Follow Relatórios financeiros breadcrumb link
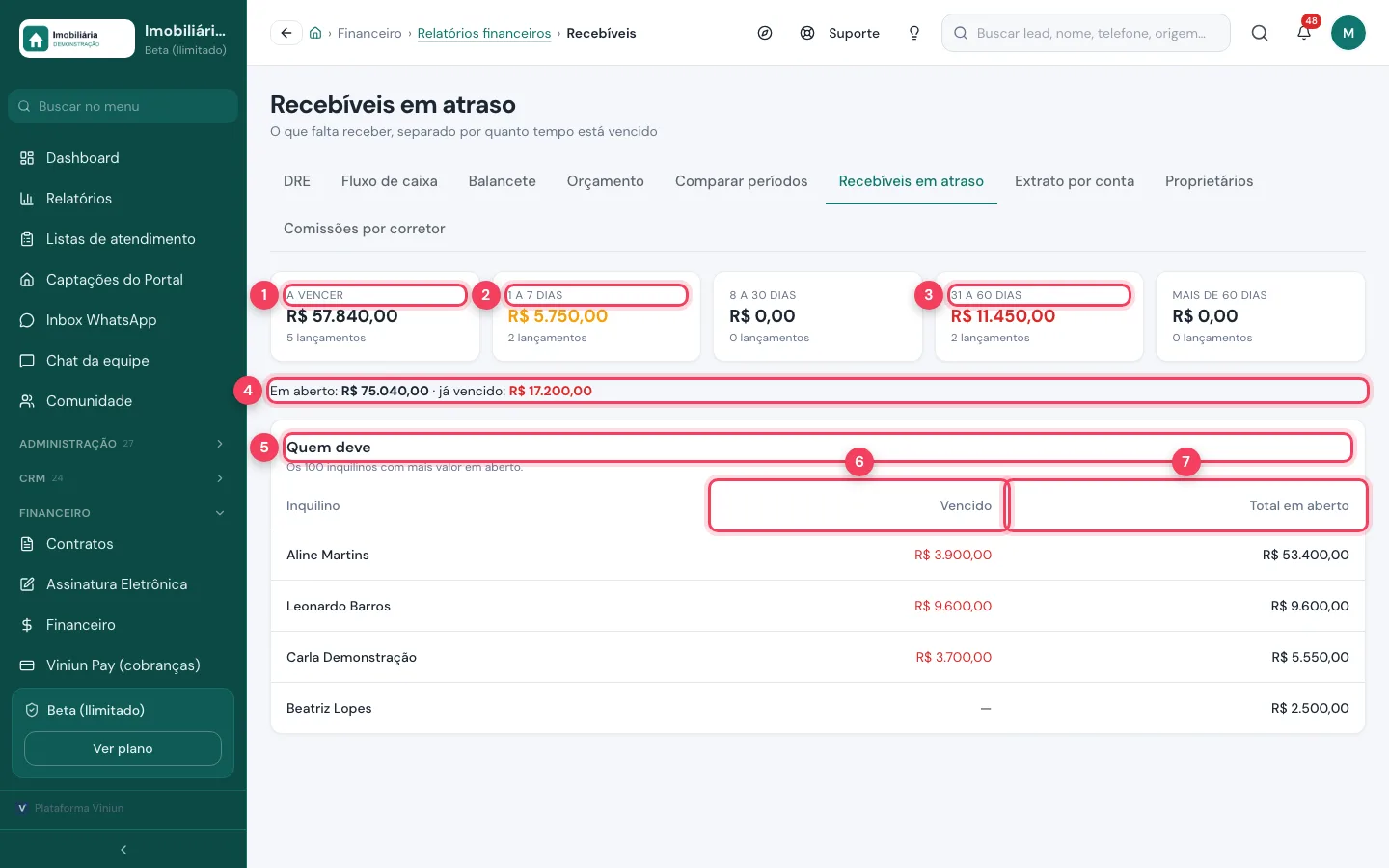 click(484, 33)
